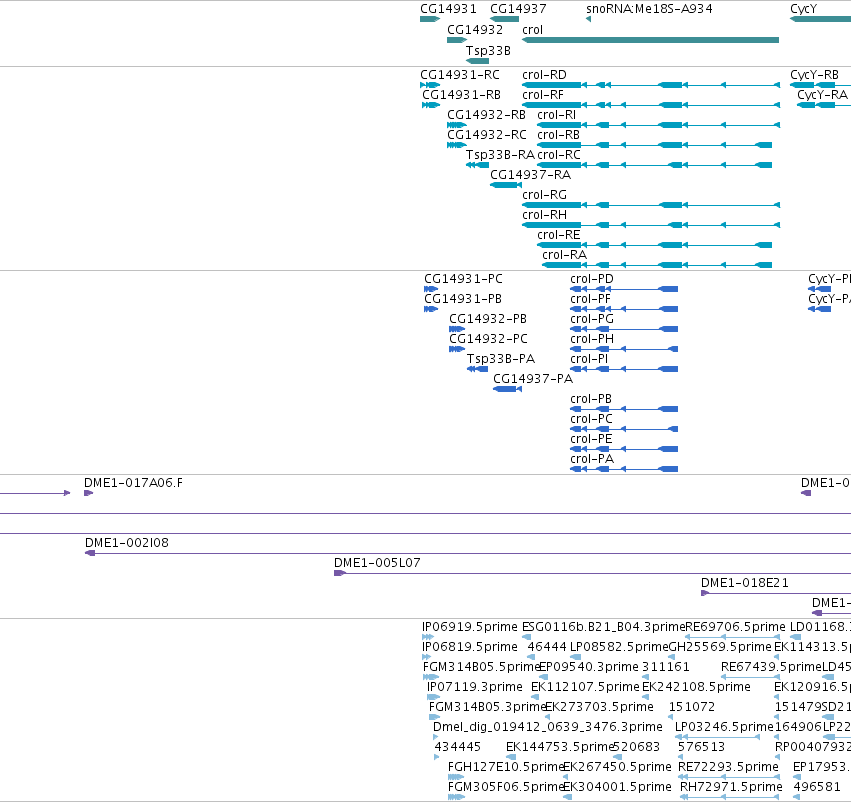Viewport: 851px width, 802px height.
Task: Click the CG14937 gene label
Action: point(518,9)
